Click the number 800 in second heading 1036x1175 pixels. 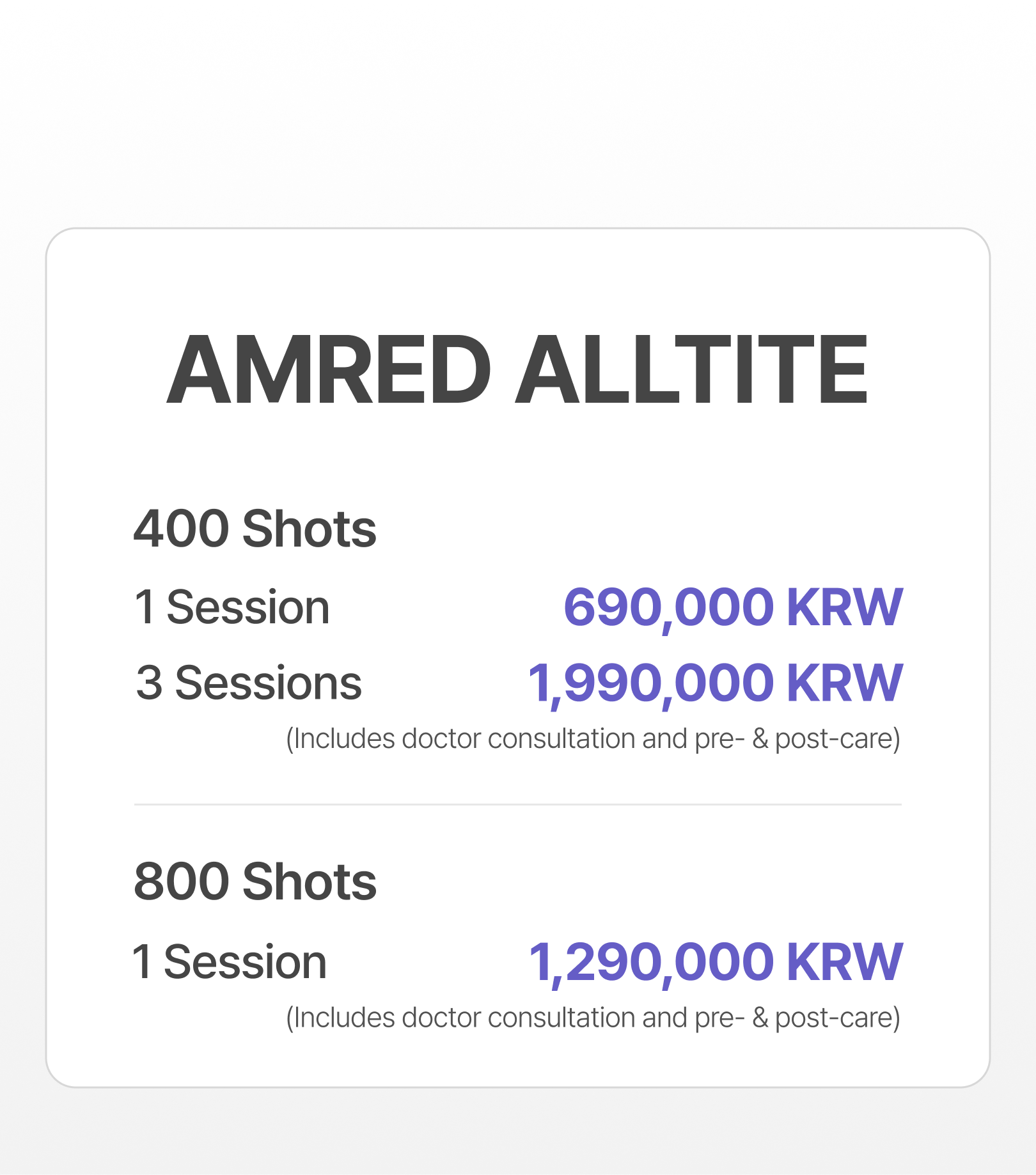point(181,882)
